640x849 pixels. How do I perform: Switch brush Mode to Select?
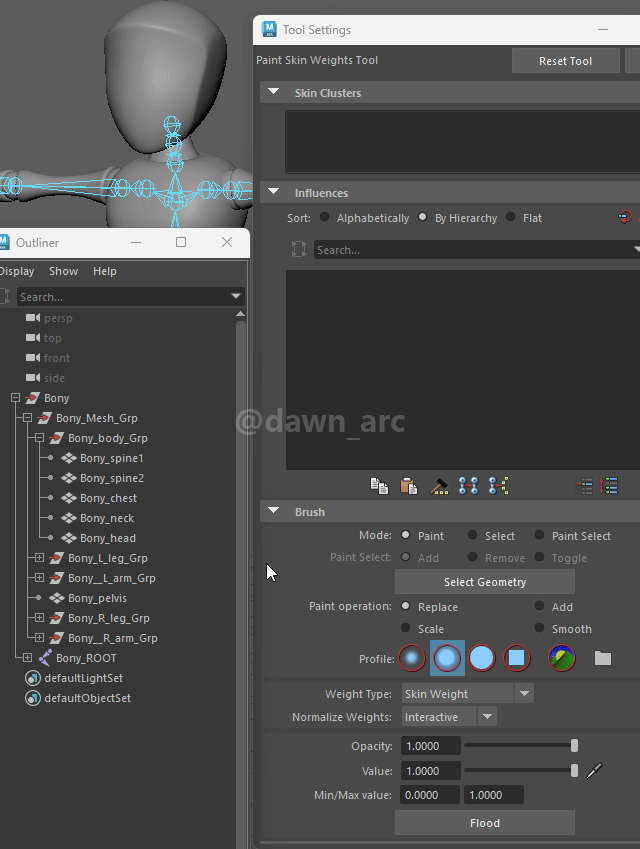coord(472,536)
